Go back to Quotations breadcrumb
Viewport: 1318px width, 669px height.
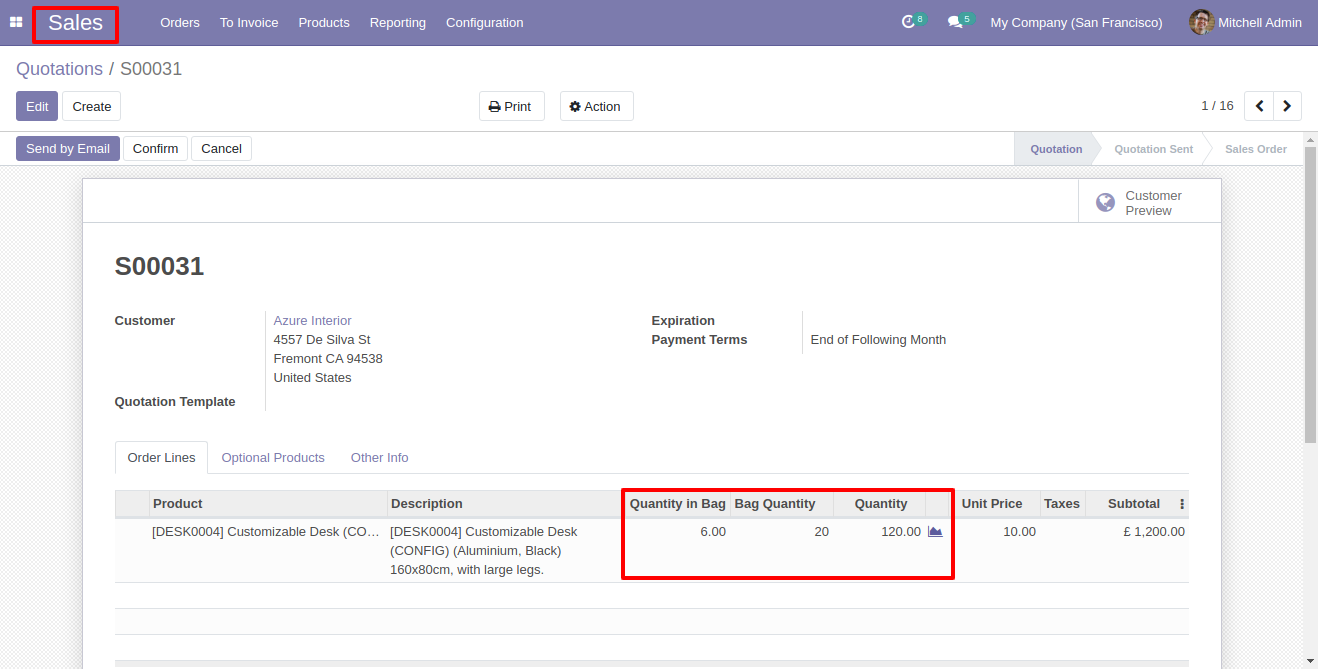(x=60, y=69)
